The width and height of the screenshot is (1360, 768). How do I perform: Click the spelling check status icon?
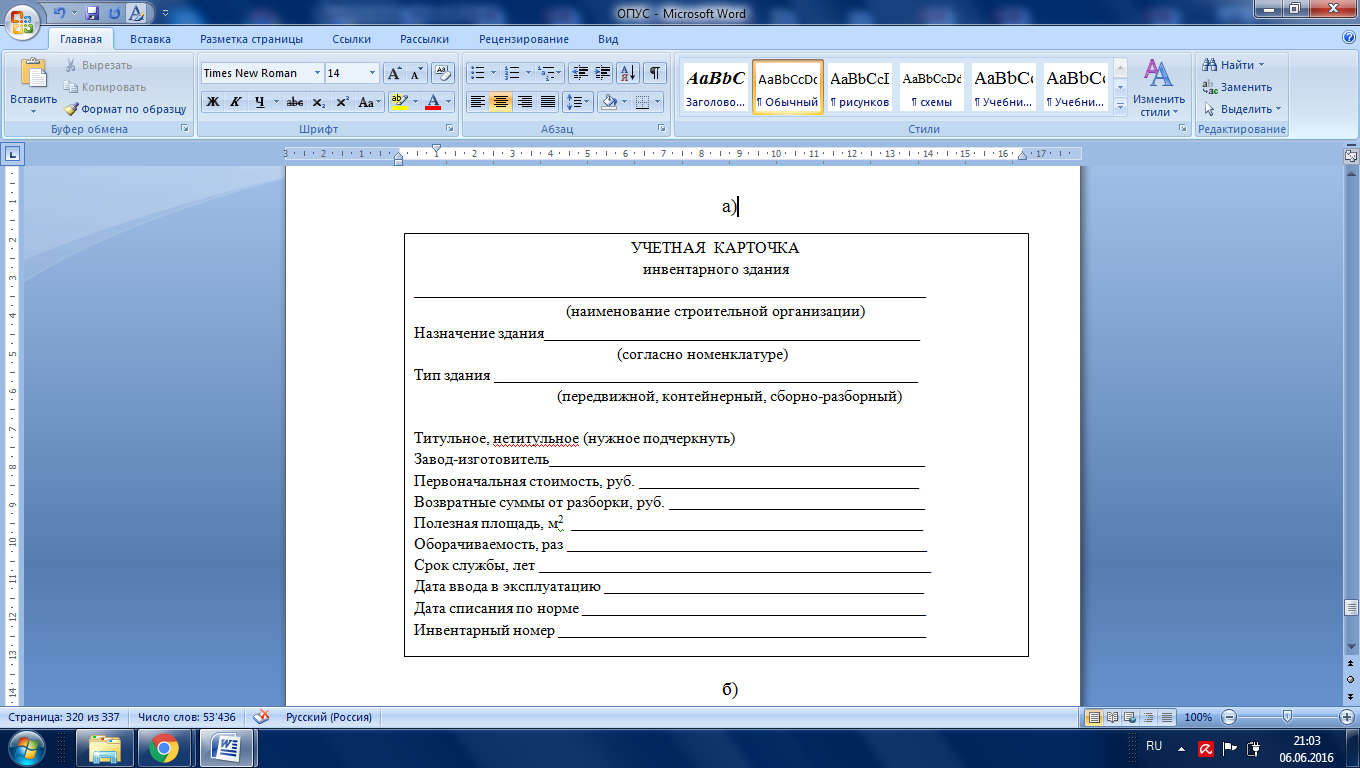pyautogui.click(x=262, y=717)
